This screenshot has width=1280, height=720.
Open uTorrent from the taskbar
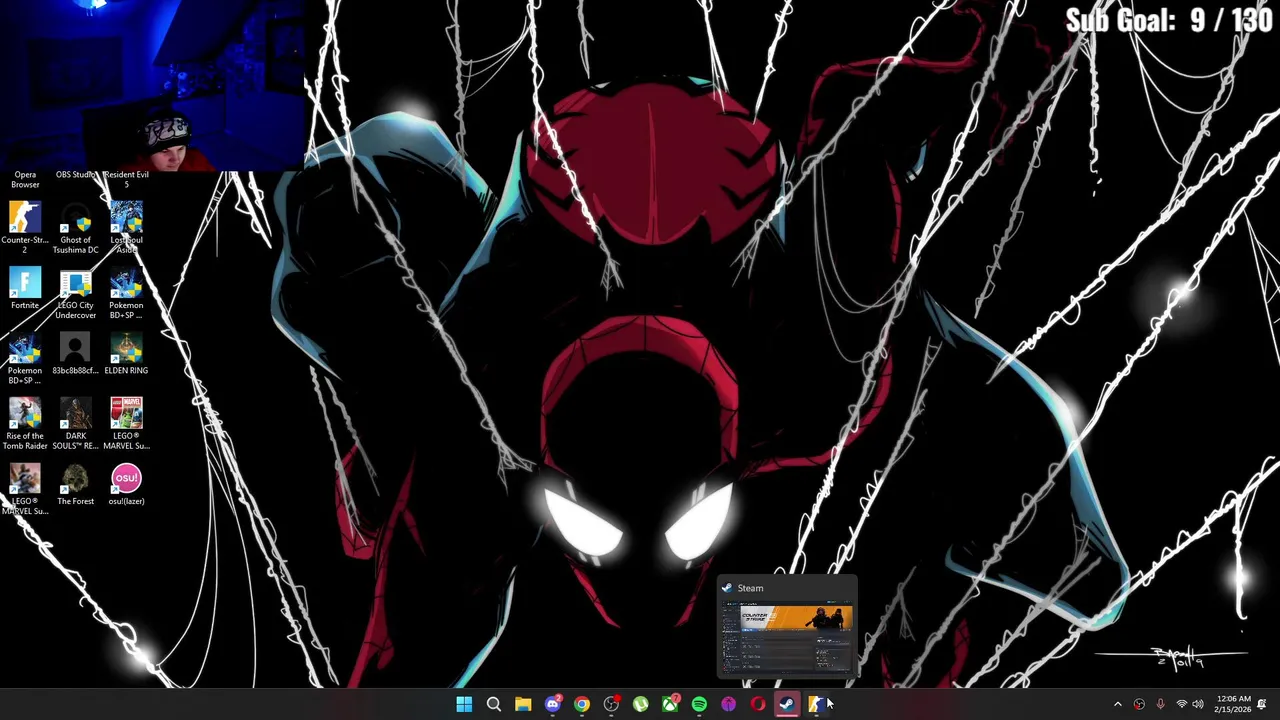tap(640, 704)
